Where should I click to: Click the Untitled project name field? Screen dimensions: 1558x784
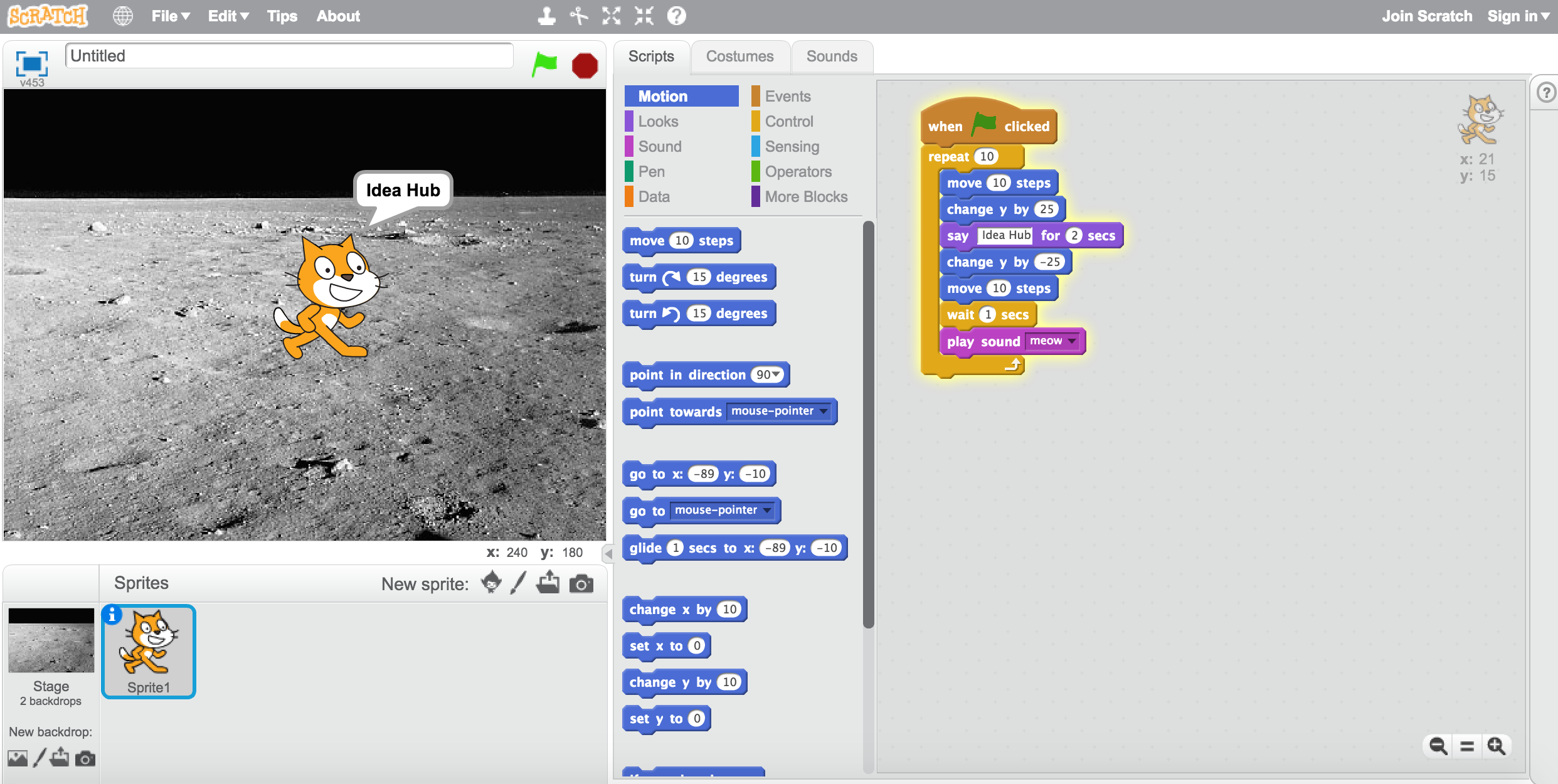(x=289, y=56)
